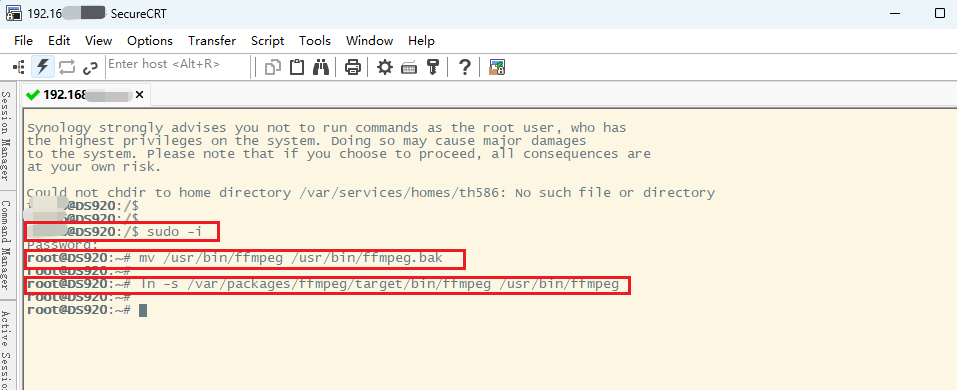The width and height of the screenshot is (957, 390).
Task: Open the Help menu
Action: pyautogui.click(x=421, y=41)
